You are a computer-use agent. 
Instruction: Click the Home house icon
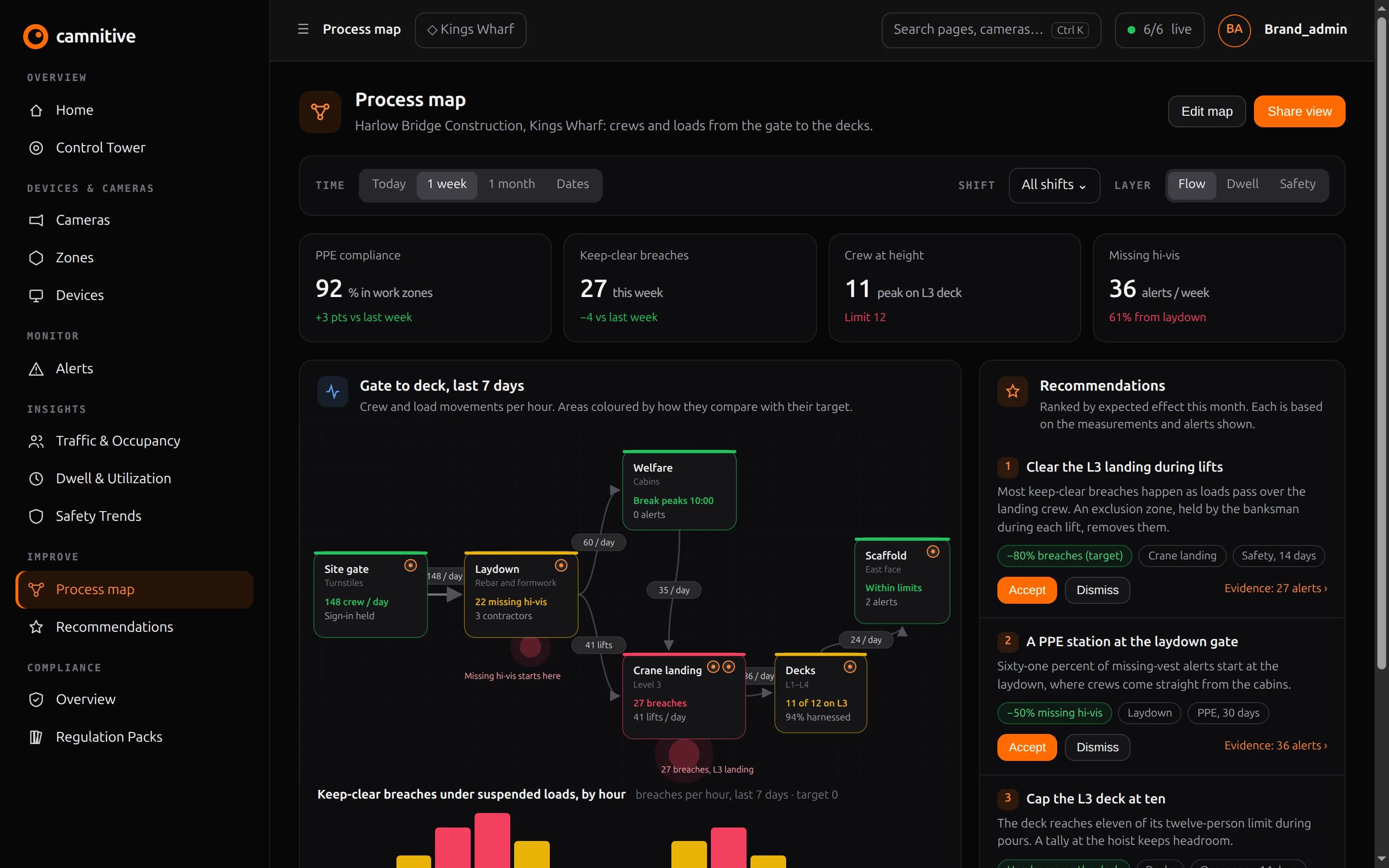pyautogui.click(x=36, y=110)
